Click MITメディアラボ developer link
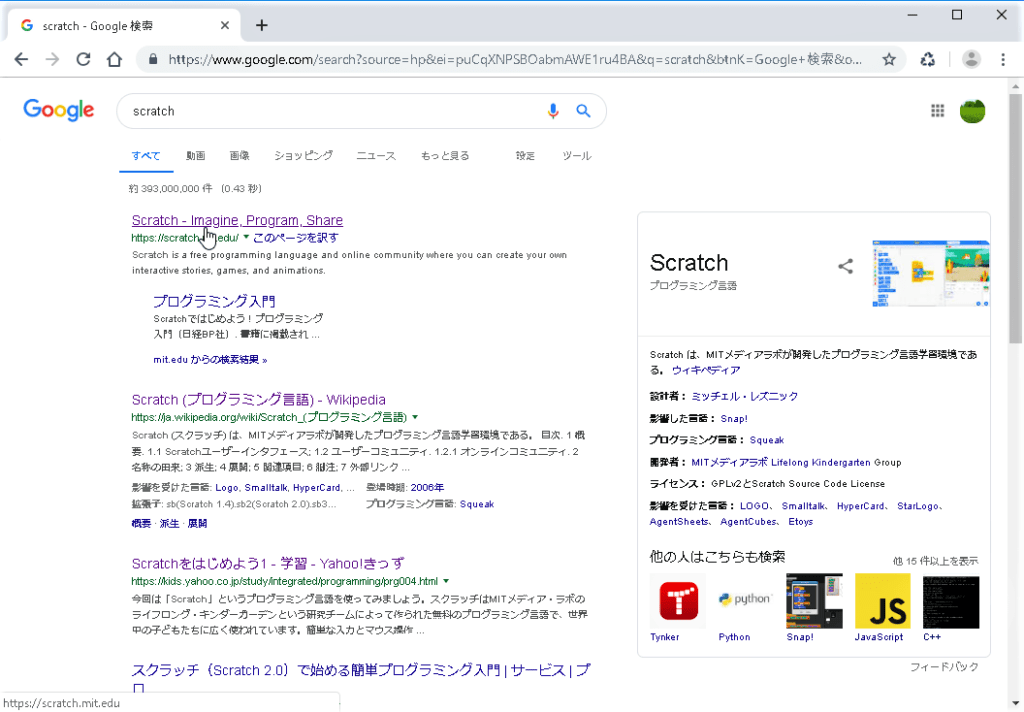 click(729, 462)
